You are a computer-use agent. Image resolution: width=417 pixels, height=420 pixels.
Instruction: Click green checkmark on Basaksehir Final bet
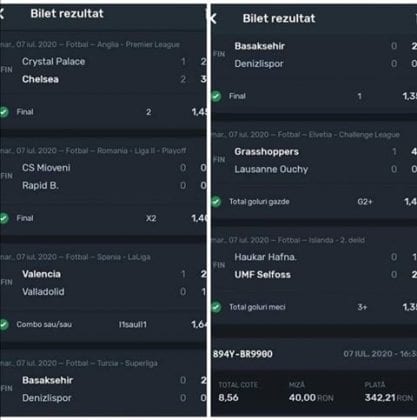(x=216, y=96)
